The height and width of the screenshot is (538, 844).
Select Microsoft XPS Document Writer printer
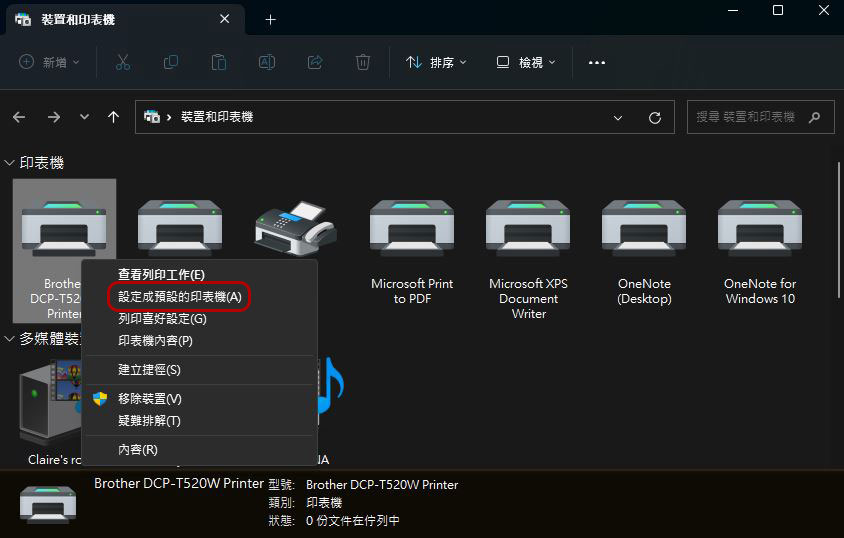click(528, 259)
